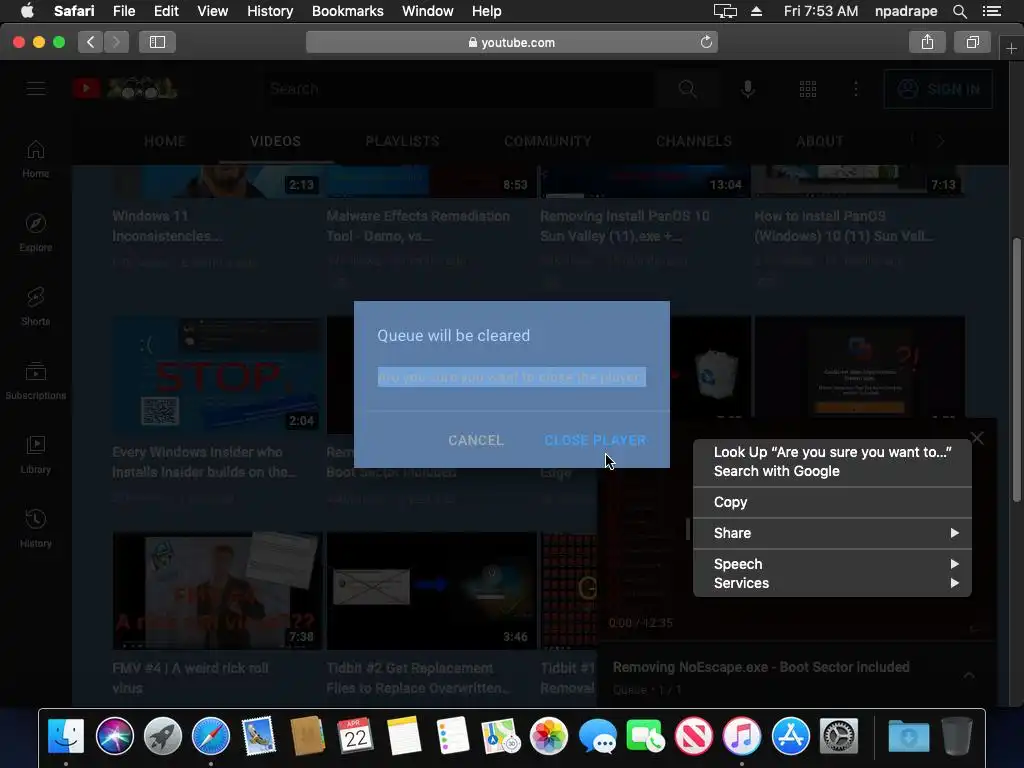Choose Look Up "Are you sure you want to…"
Screen dimensions: 1024x768
click(x=832, y=452)
